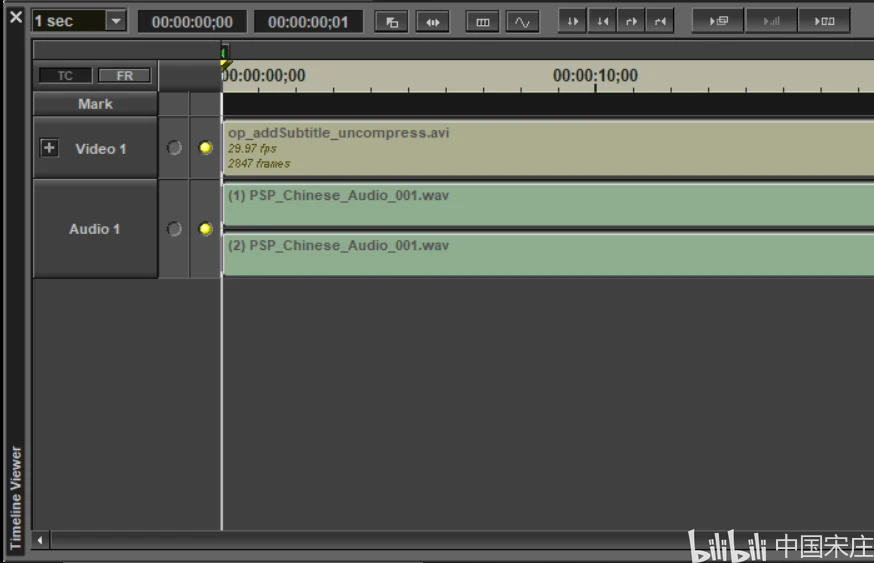Toggle the waveform curve display icon
The height and width of the screenshot is (563, 874).
522,21
